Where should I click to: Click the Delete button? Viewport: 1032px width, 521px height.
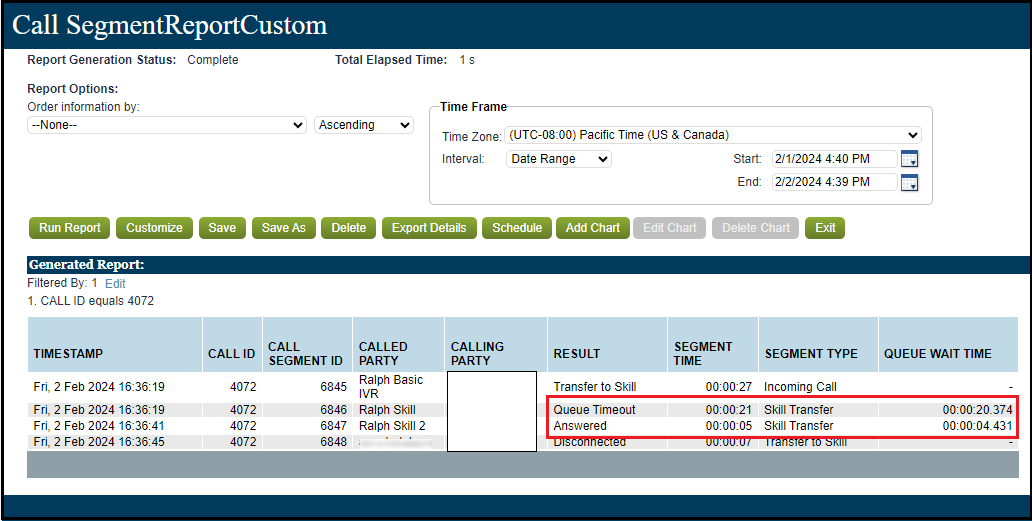pyautogui.click(x=348, y=228)
